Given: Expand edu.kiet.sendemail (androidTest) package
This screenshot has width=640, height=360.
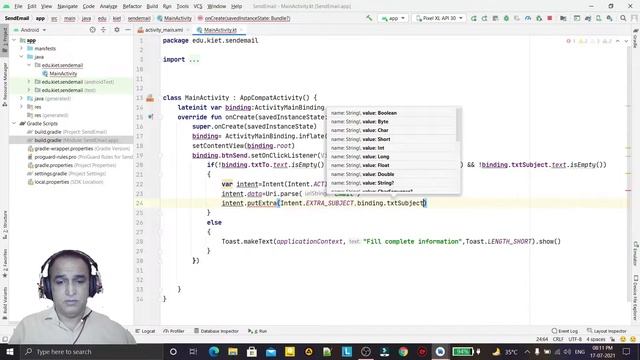Looking at the screenshot, I should (x=29, y=82).
